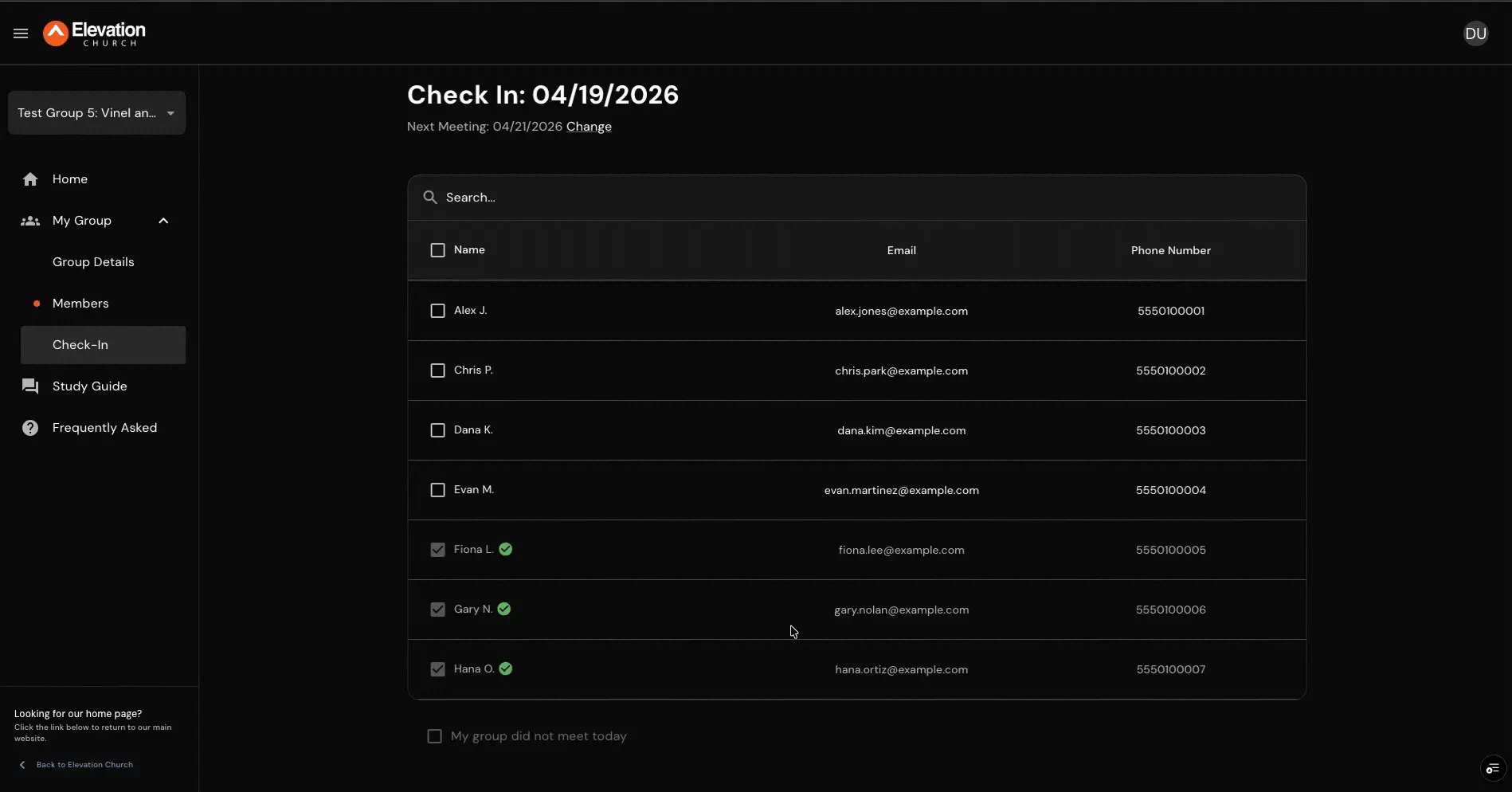Check in Evan M.

[437, 490]
